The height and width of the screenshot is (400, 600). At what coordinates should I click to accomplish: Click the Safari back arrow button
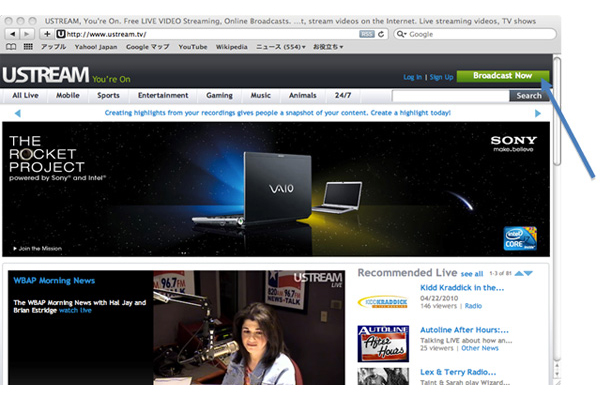pos(13,34)
